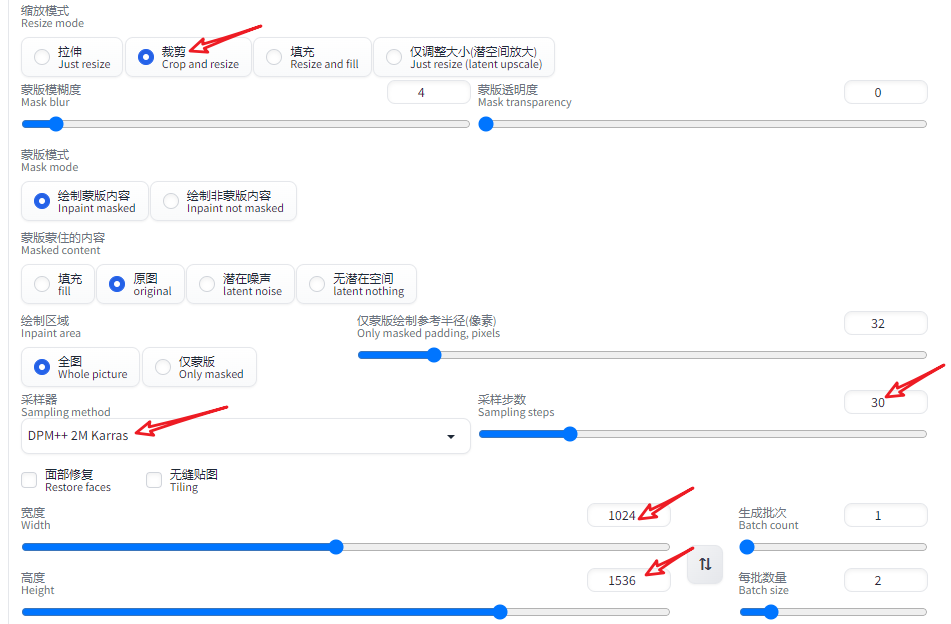Image resolution: width=951 pixels, height=624 pixels.
Task: Enable the Tiling checkbox
Action: (x=154, y=480)
